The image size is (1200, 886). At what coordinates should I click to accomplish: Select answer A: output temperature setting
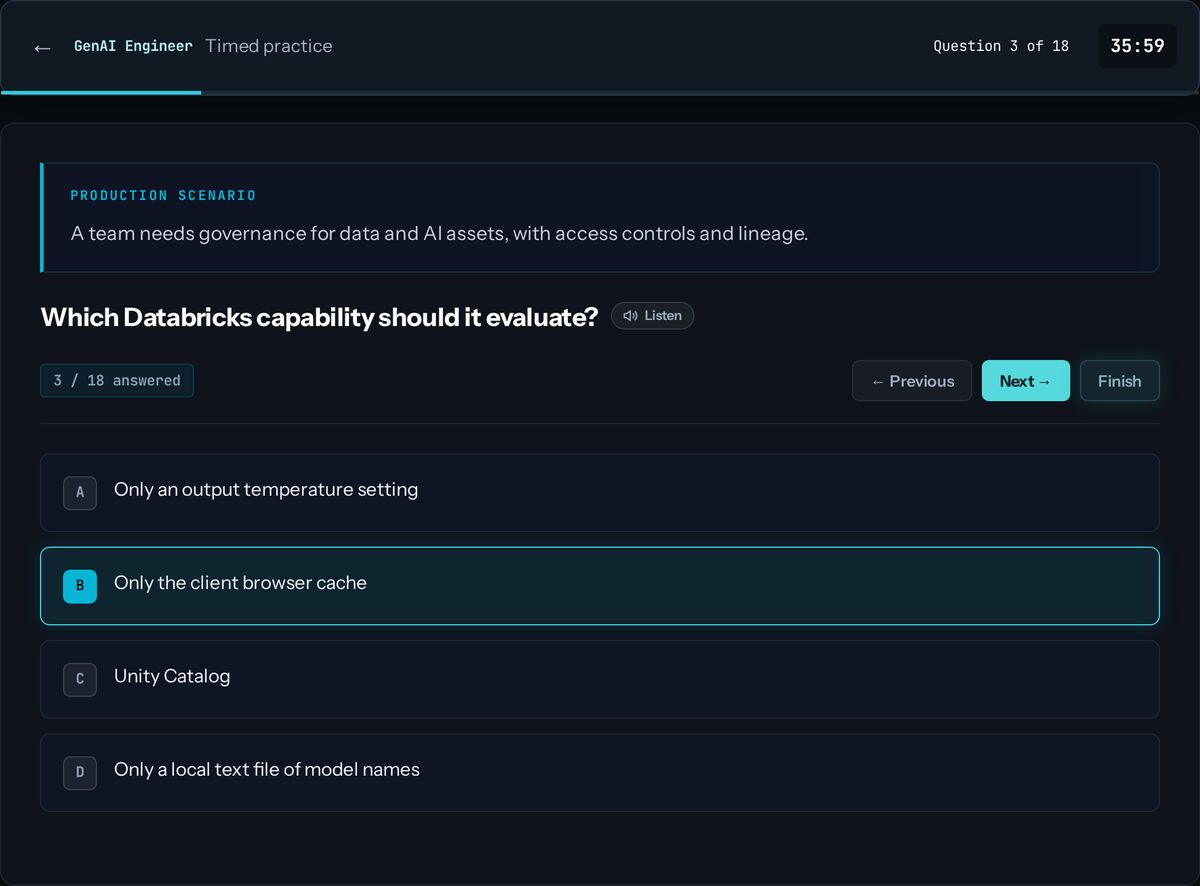point(600,493)
